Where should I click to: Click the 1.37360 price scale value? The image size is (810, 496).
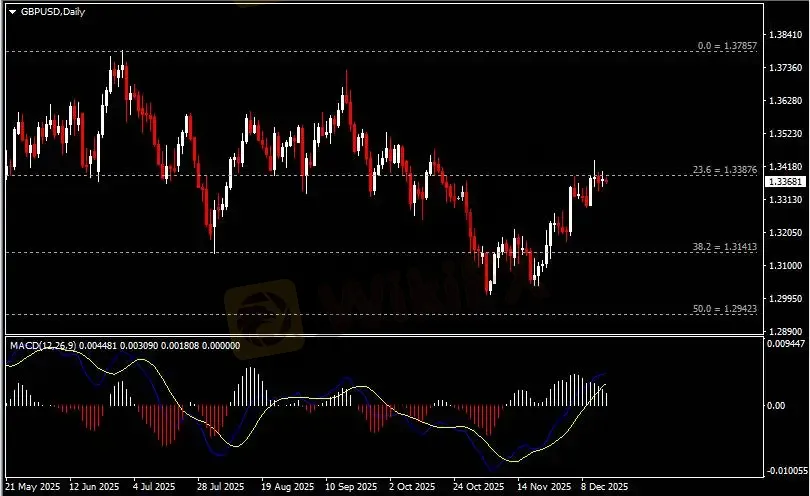point(785,68)
